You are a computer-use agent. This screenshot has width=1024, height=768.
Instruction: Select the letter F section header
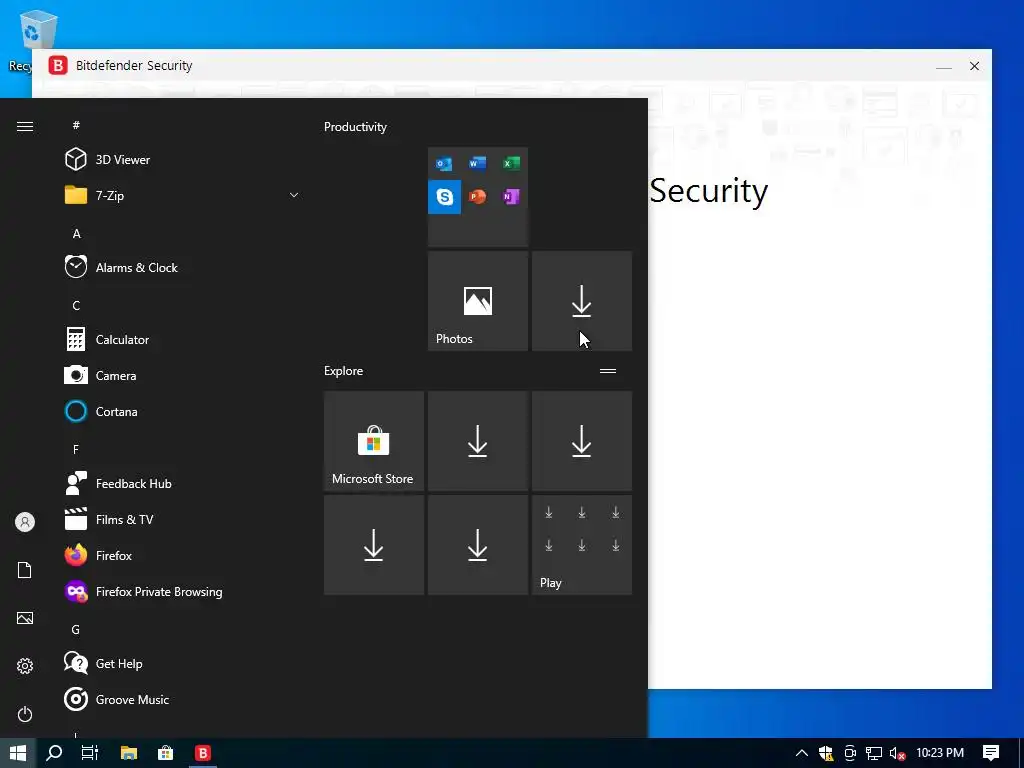[76, 449]
